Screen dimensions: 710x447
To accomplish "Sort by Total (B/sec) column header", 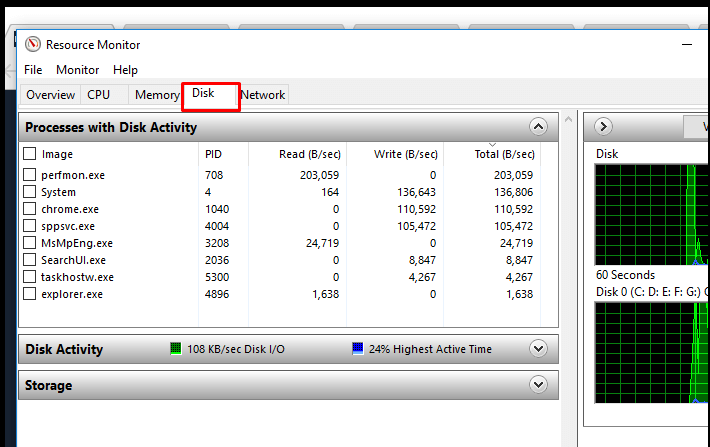I will pyautogui.click(x=504, y=154).
